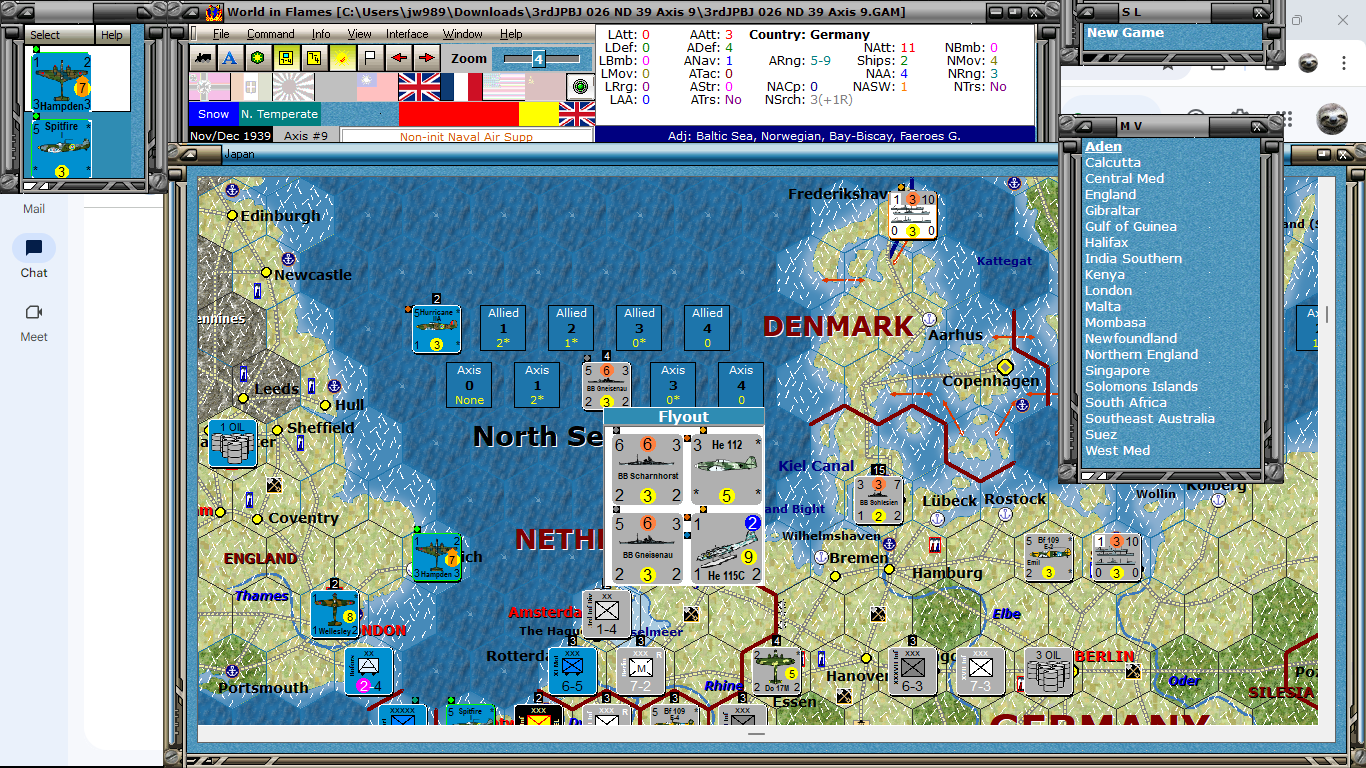Click the white flag toolbar icon
The width and height of the screenshot is (1366, 768).
(369, 58)
